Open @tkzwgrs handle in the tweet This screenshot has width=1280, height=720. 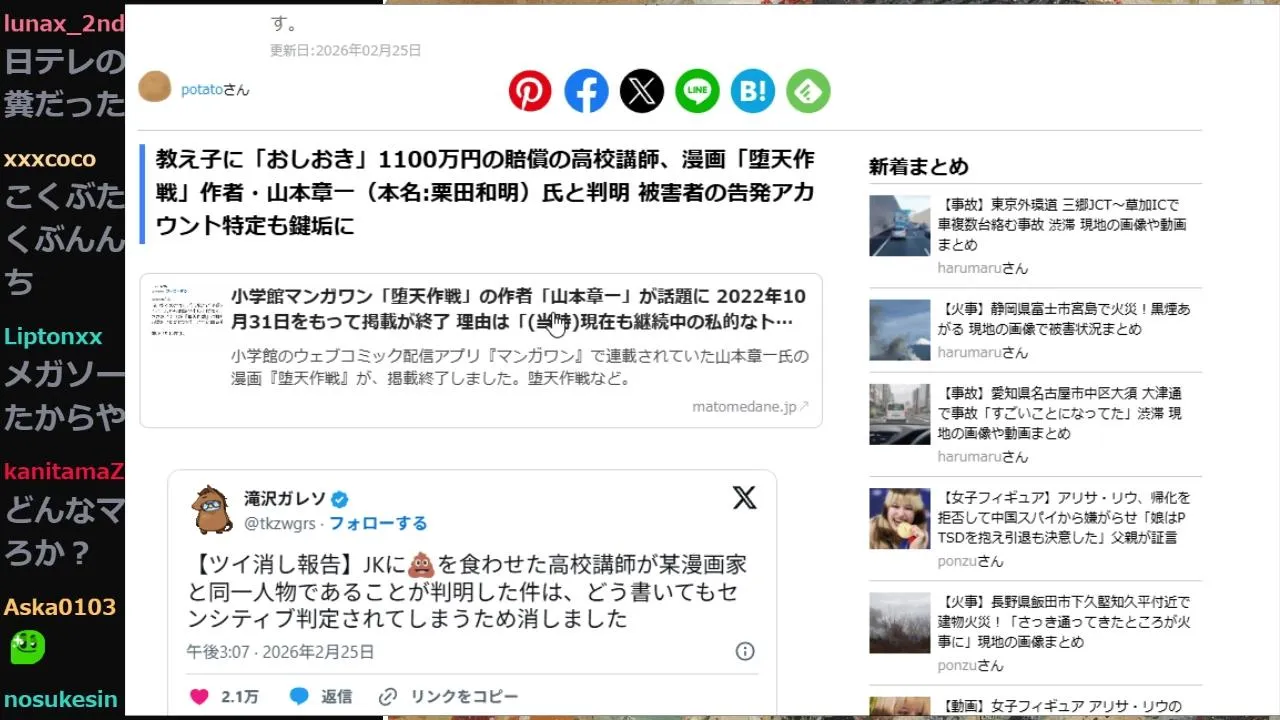point(279,523)
